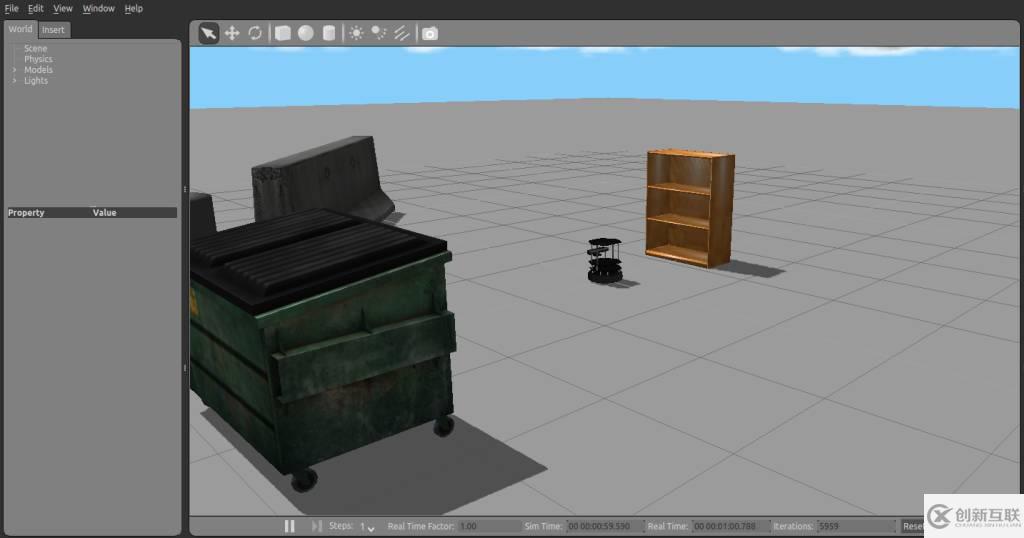Take a screenshot with camera icon

coord(430,34)
